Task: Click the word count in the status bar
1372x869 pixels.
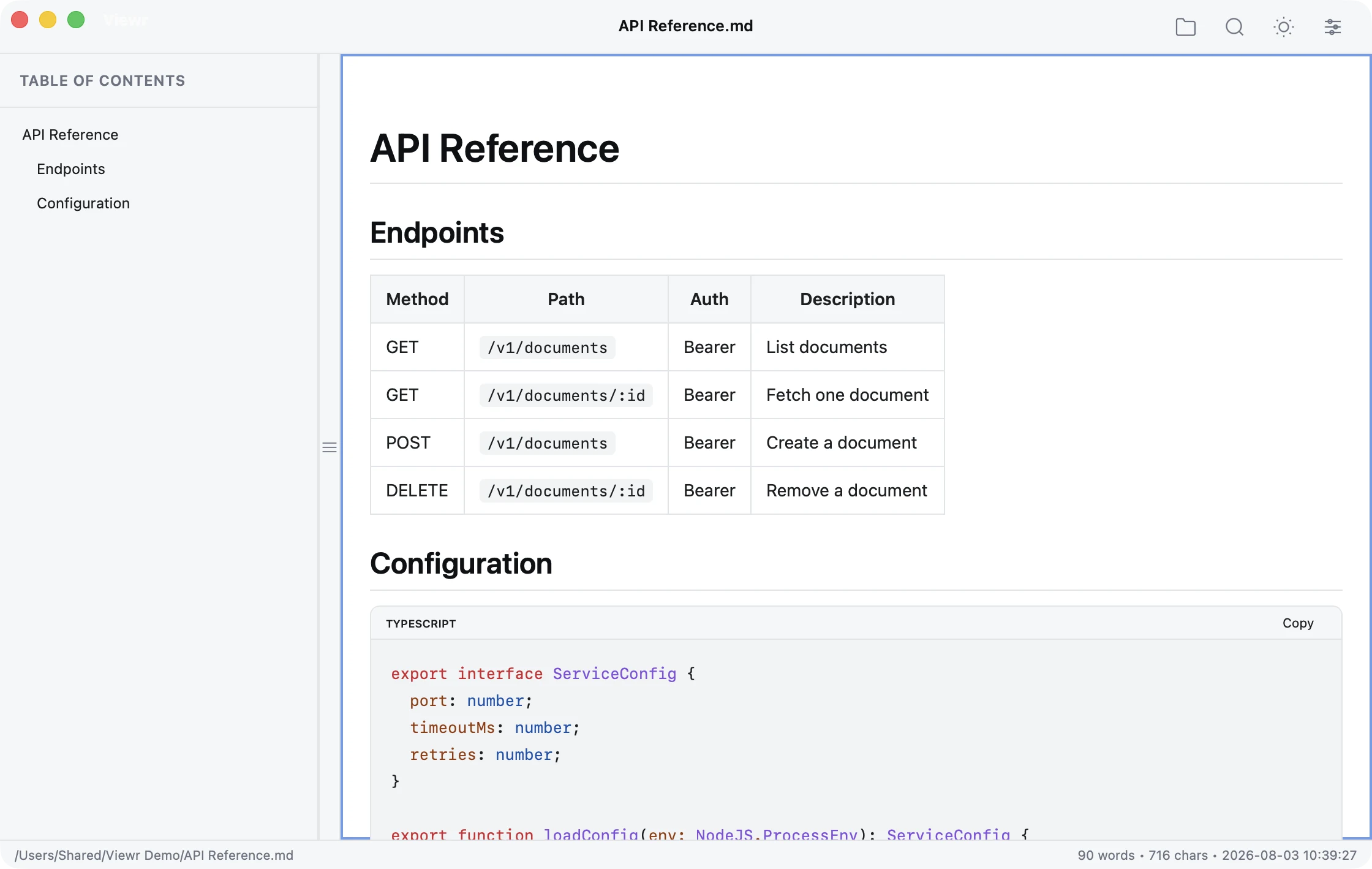Action: pos(1106,855)
